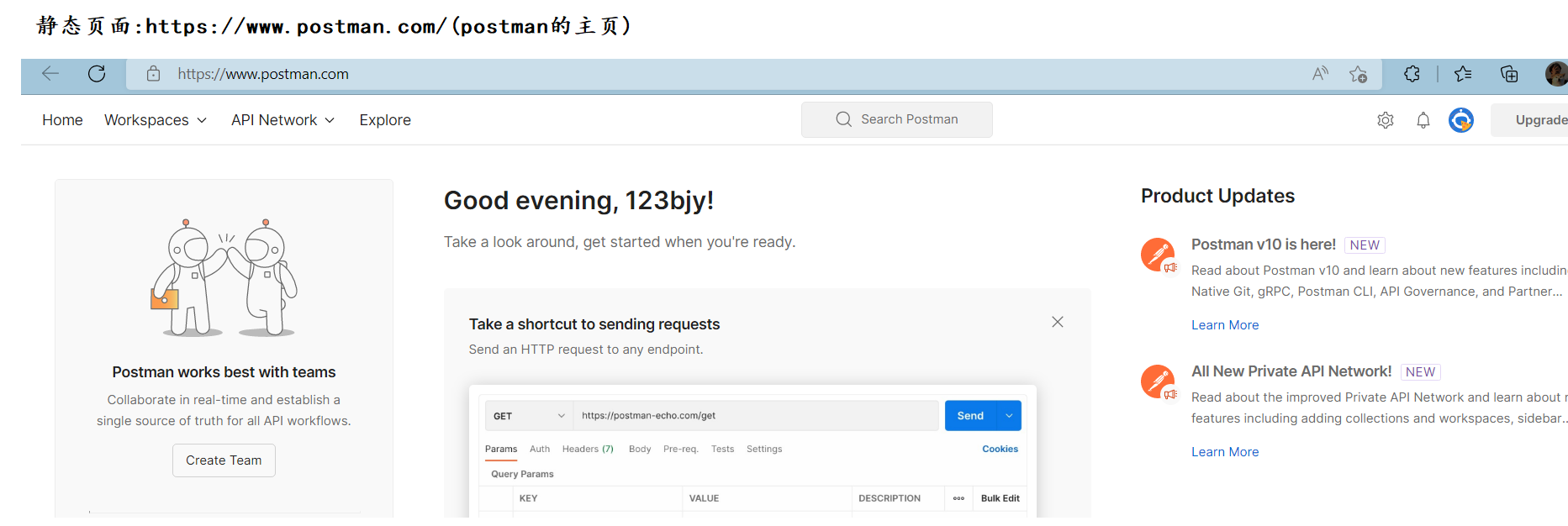The image size is (1568, 526).
Task: Go to the Home tab
Action: pos(62,120)
